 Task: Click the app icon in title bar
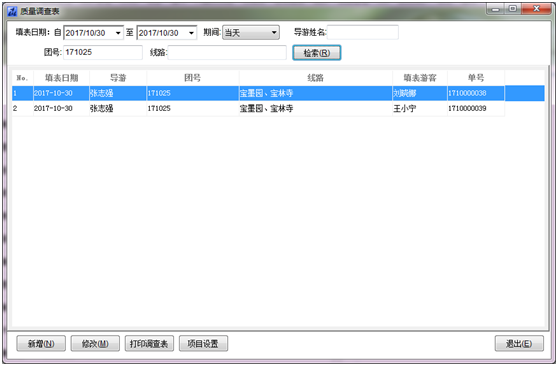(x=12, y=11)
